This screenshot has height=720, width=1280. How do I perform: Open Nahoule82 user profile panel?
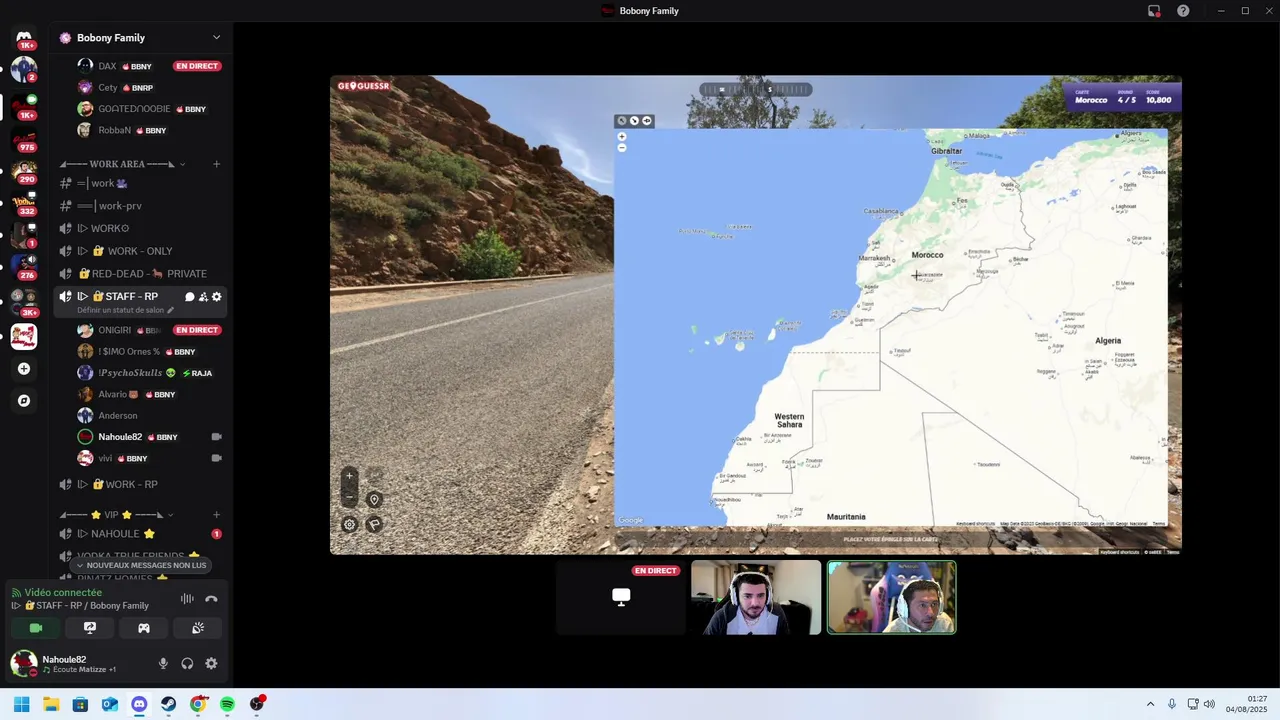pos(78,663)
